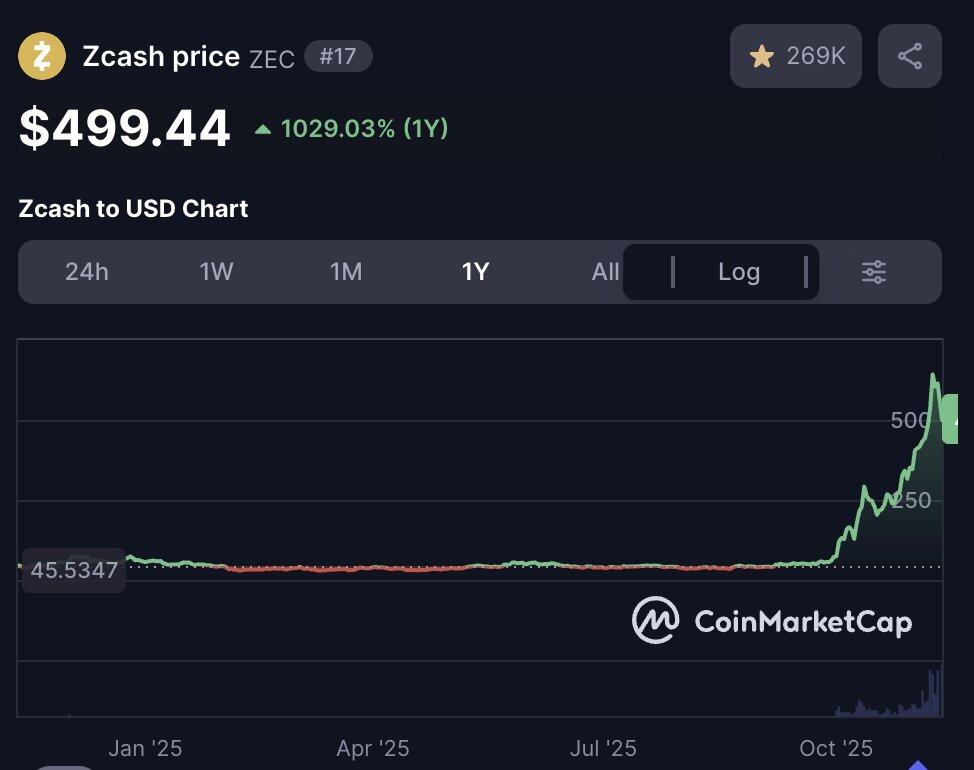
Task: Switch chart to 1W range
Action: [216, 272]
